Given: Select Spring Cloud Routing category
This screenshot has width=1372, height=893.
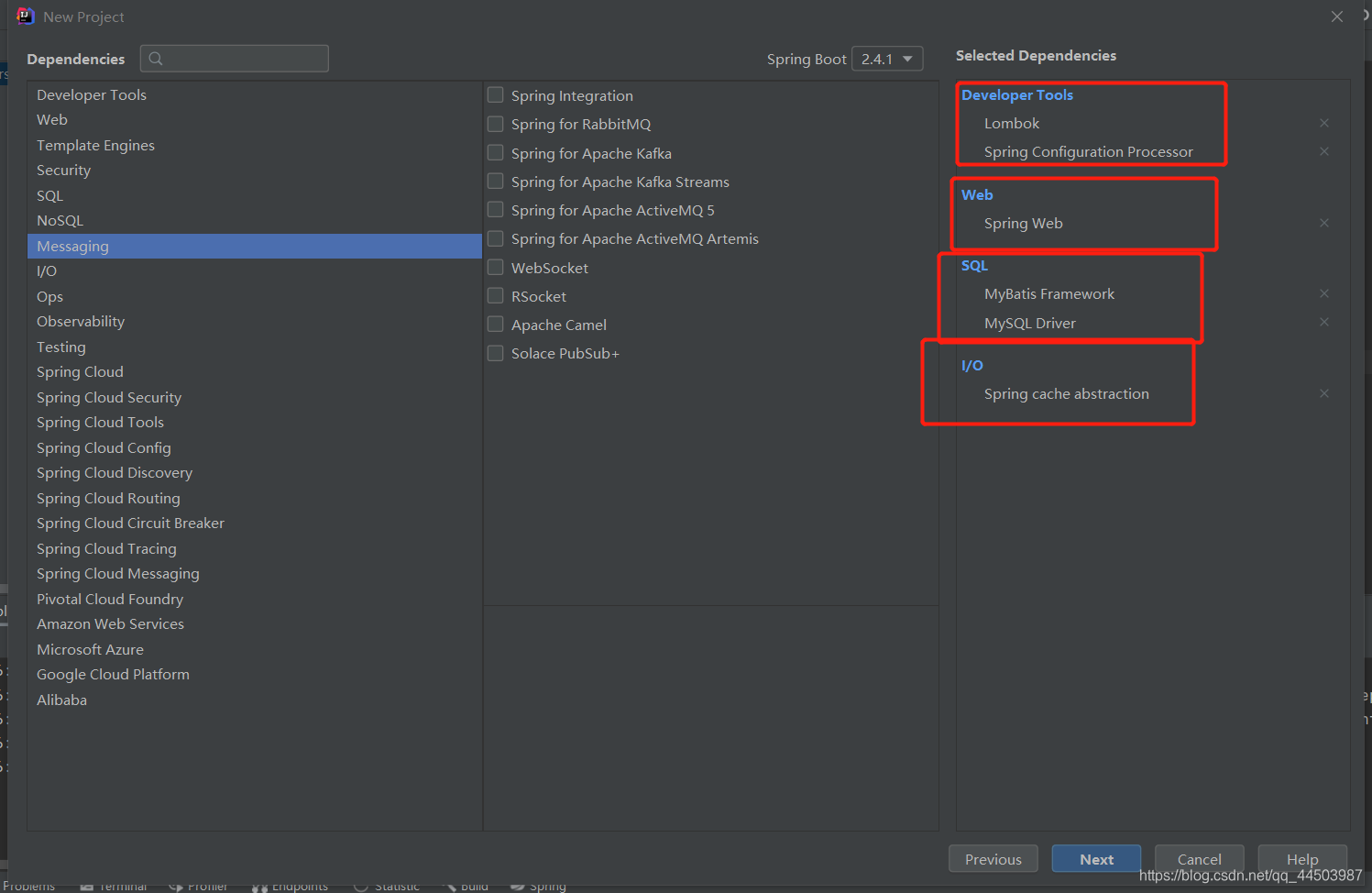Looking at the screenshot, I should pyautogui.click(x=255, y=498).
